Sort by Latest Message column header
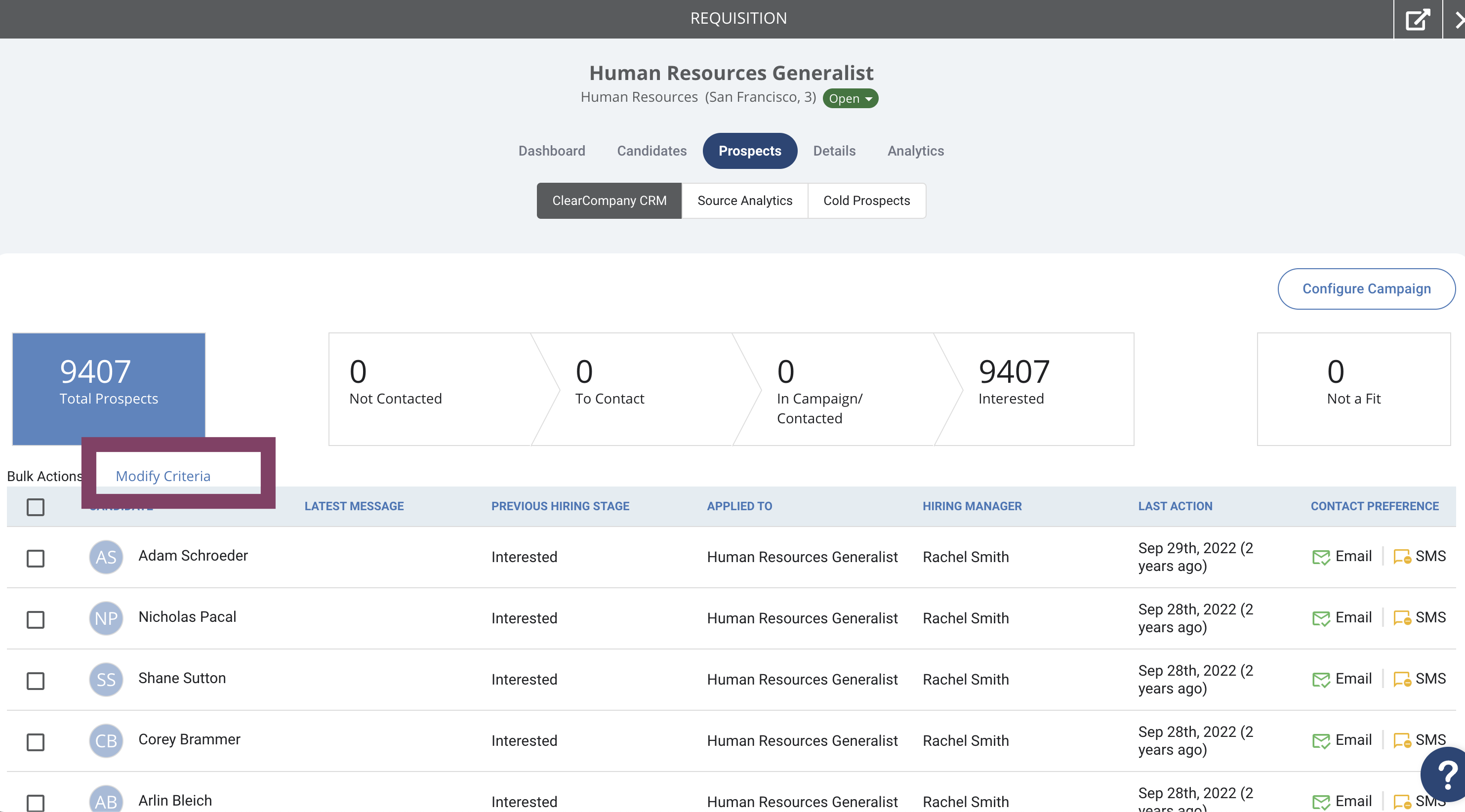This screenshot has height=812, width=1465. point(354,506)
